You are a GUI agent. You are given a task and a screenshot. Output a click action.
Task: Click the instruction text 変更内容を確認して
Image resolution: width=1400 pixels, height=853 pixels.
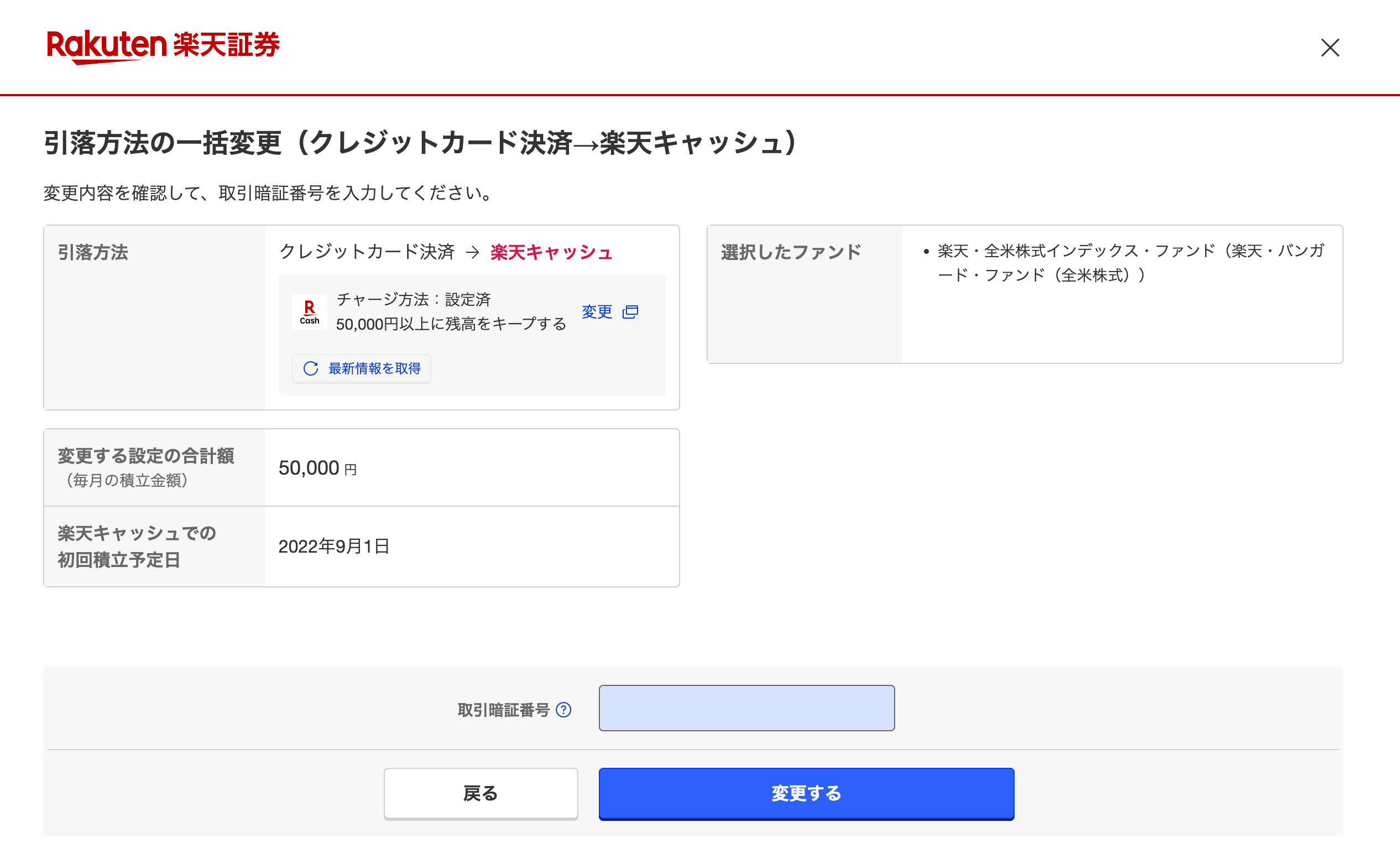[268, 193]
